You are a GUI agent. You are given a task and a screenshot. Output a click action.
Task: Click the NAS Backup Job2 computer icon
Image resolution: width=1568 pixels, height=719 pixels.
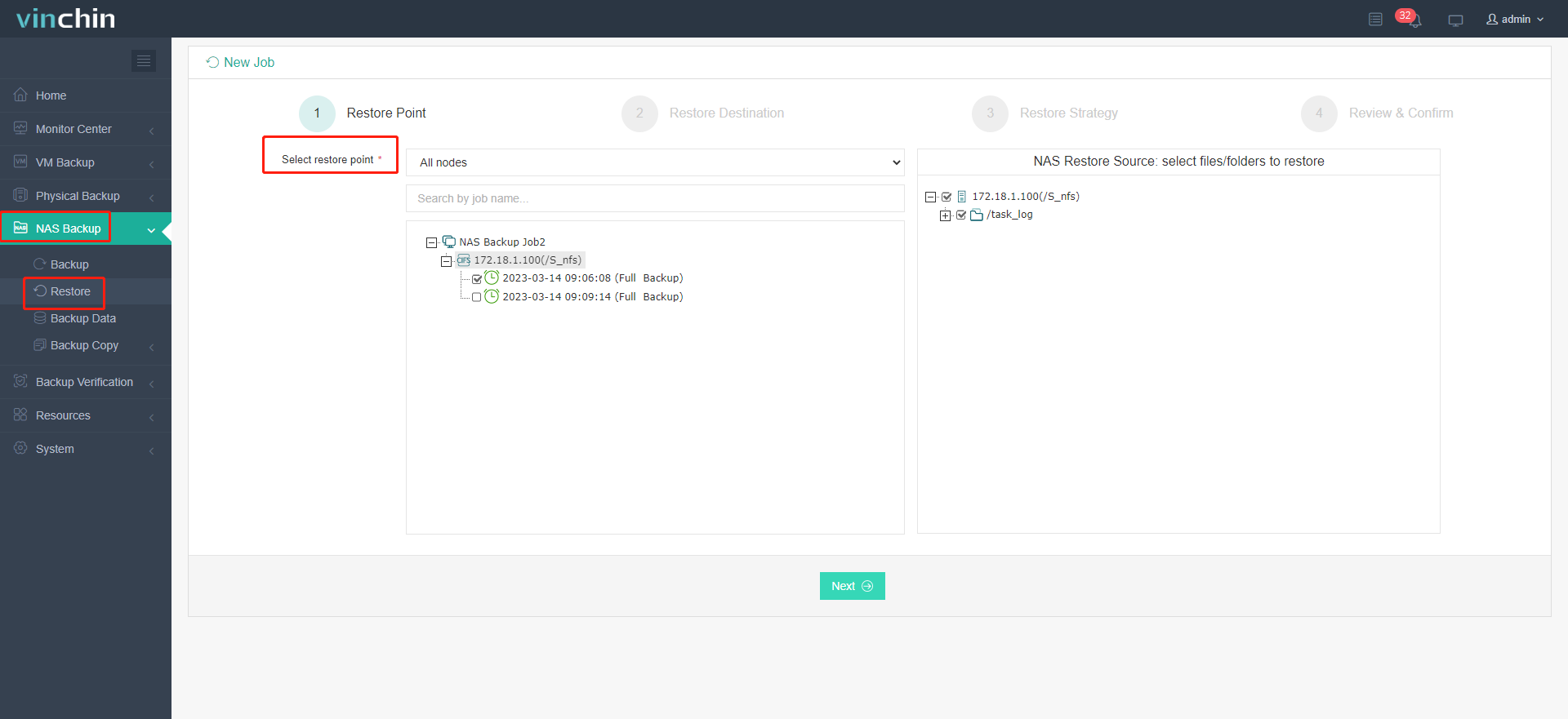tap(448, 242)
